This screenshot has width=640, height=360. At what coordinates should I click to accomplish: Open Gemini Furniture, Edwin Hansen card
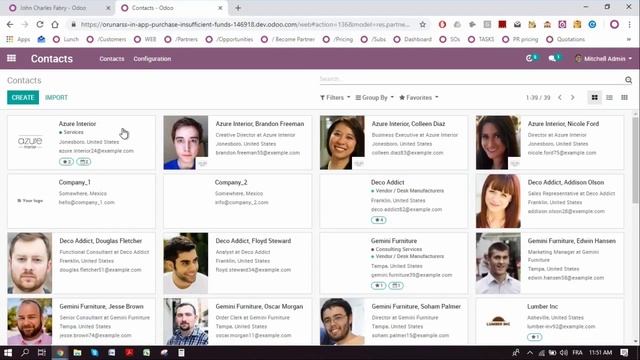pos(550,263)
